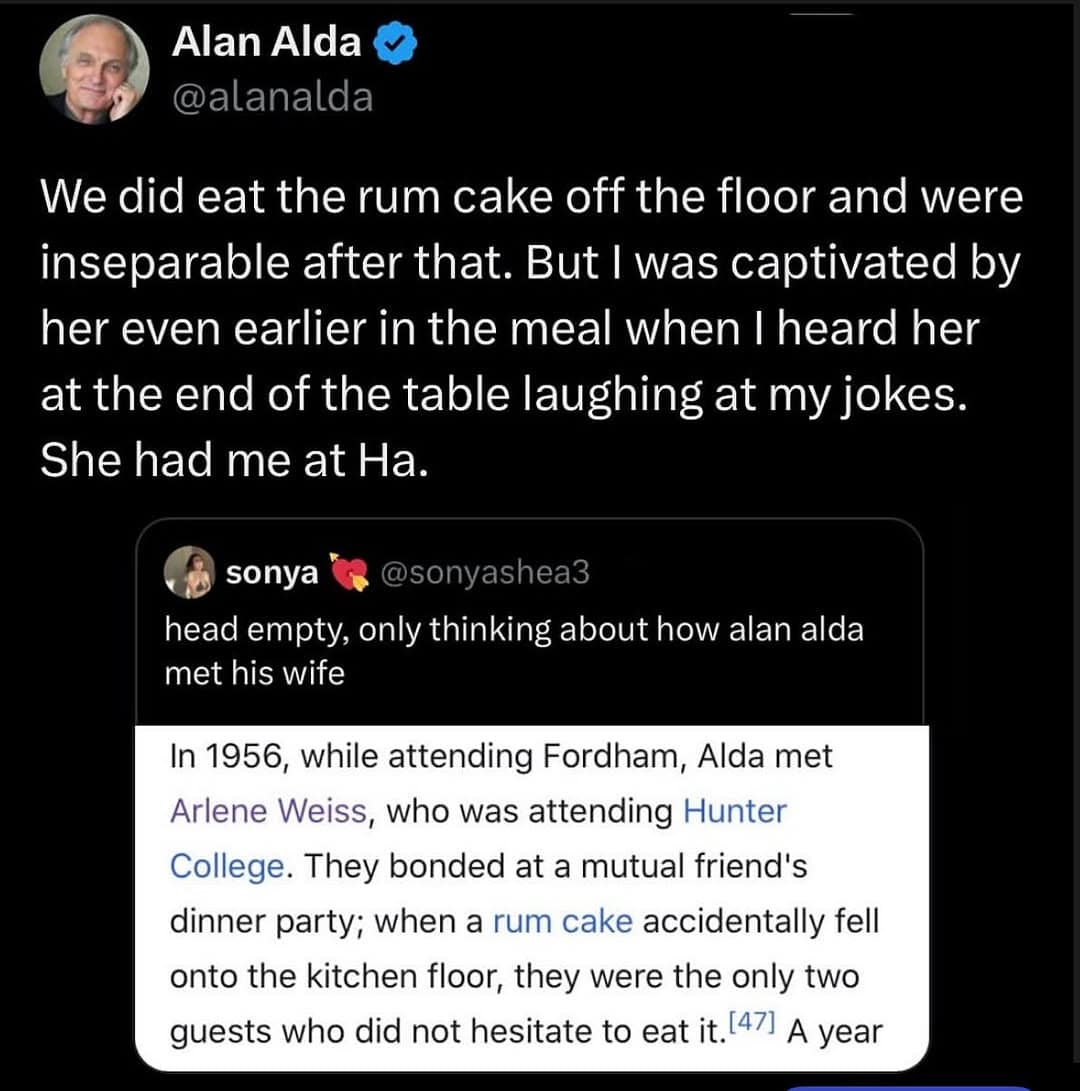The width and height of the screenshot is (1080, 1091).
Task: Open the @alanalda handle
Action: [x=272, y=97]
